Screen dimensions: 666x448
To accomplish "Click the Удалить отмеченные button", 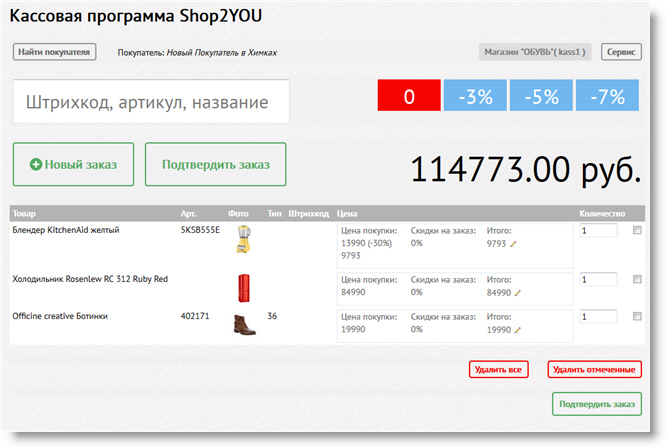I will (x=594, y=370).
